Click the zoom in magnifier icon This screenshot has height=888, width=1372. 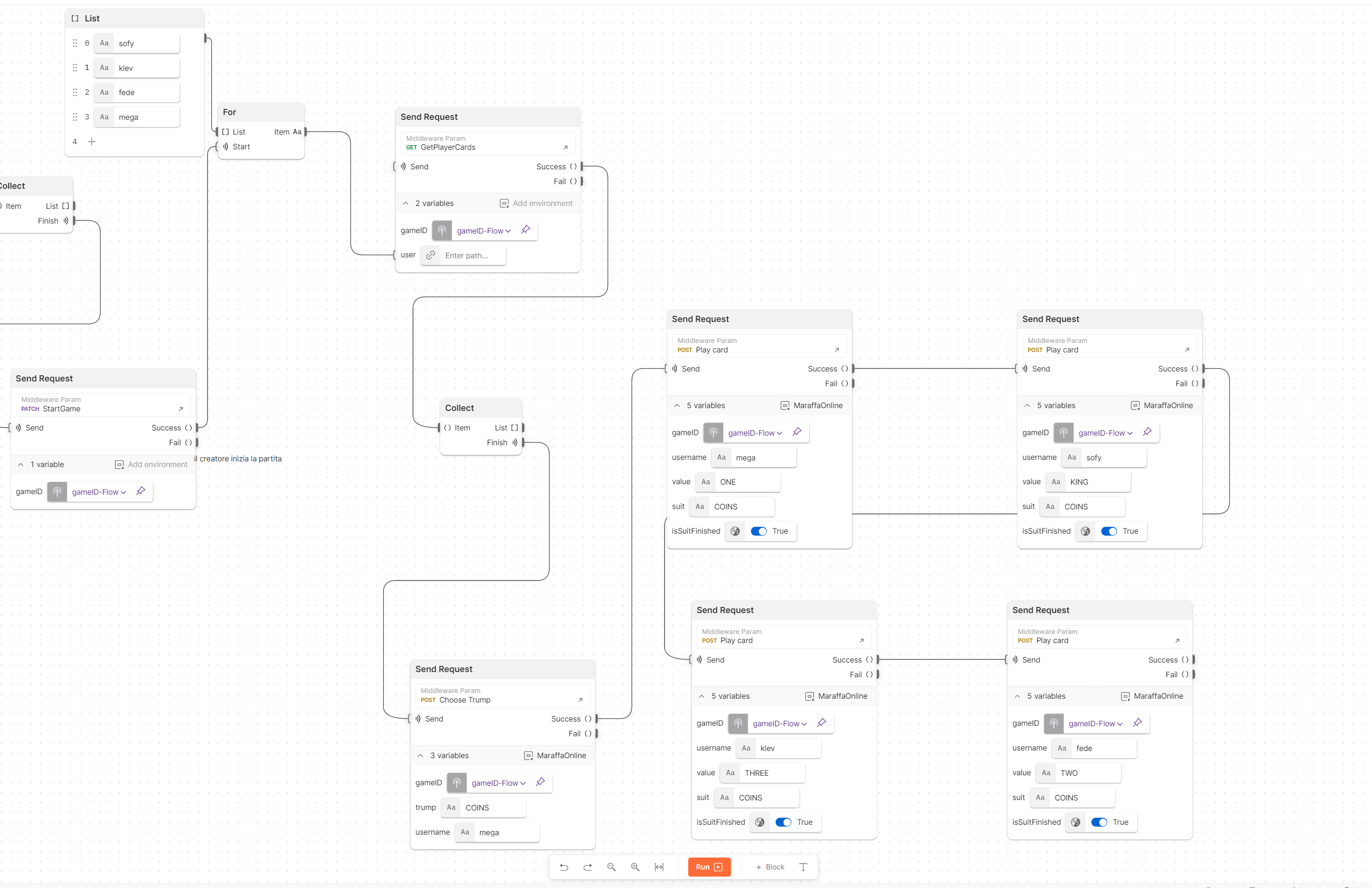(635, 867)
